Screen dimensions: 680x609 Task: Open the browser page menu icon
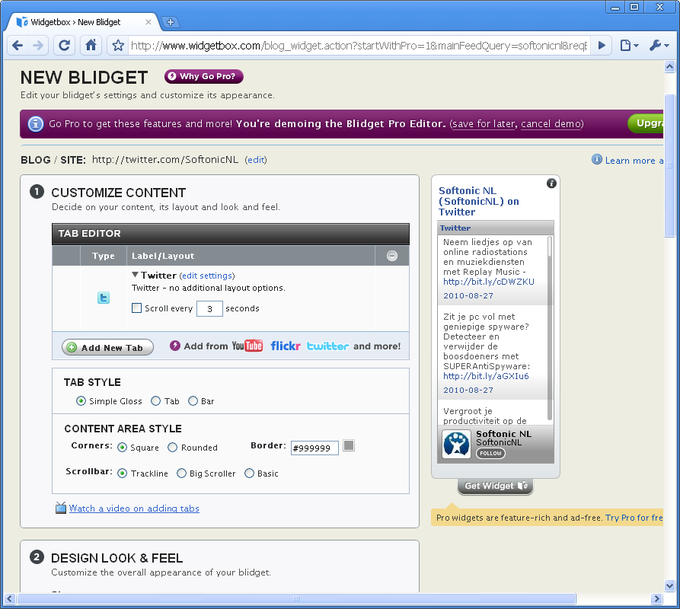(629, 45)
